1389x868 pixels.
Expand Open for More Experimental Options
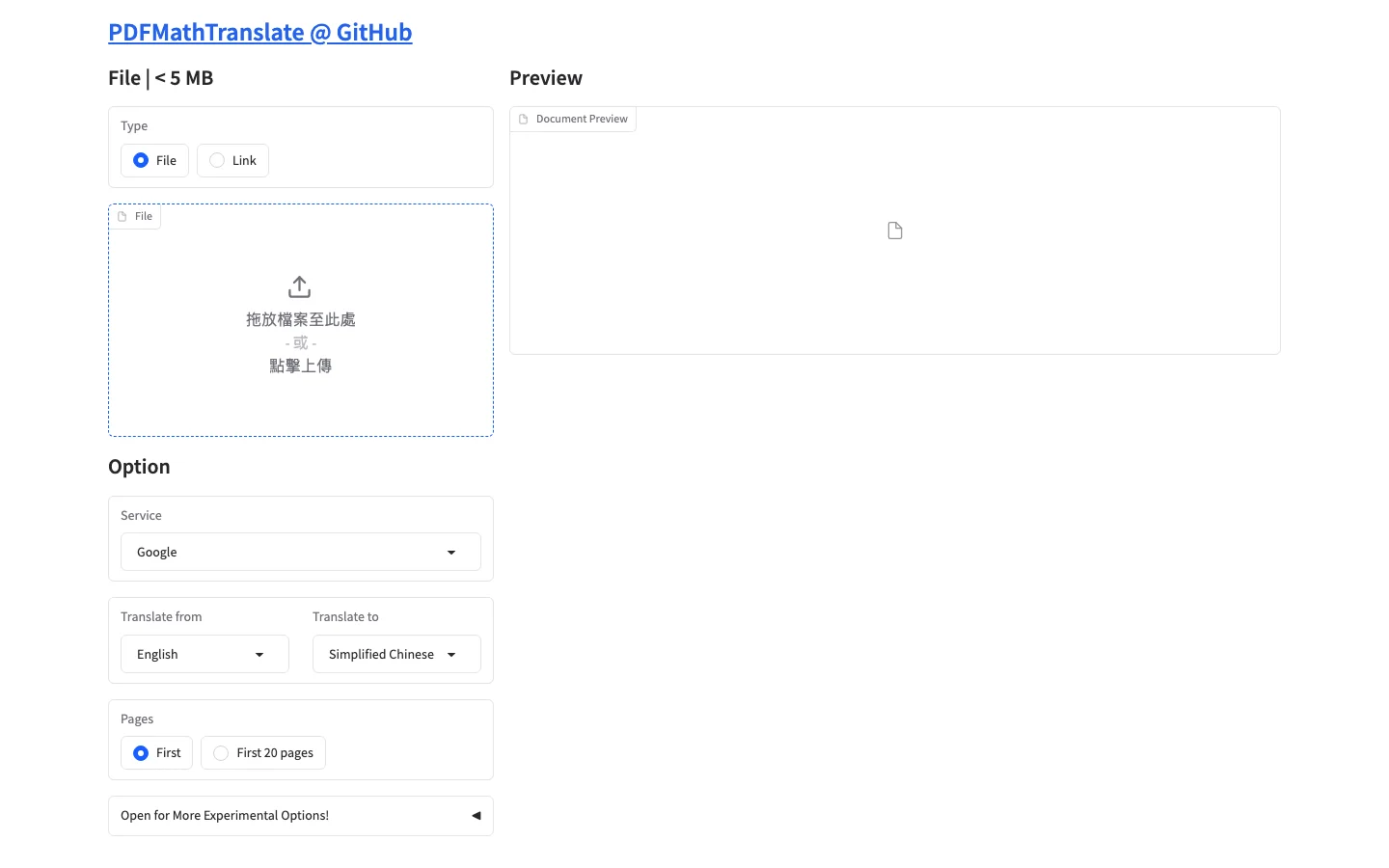click(301, 816)
